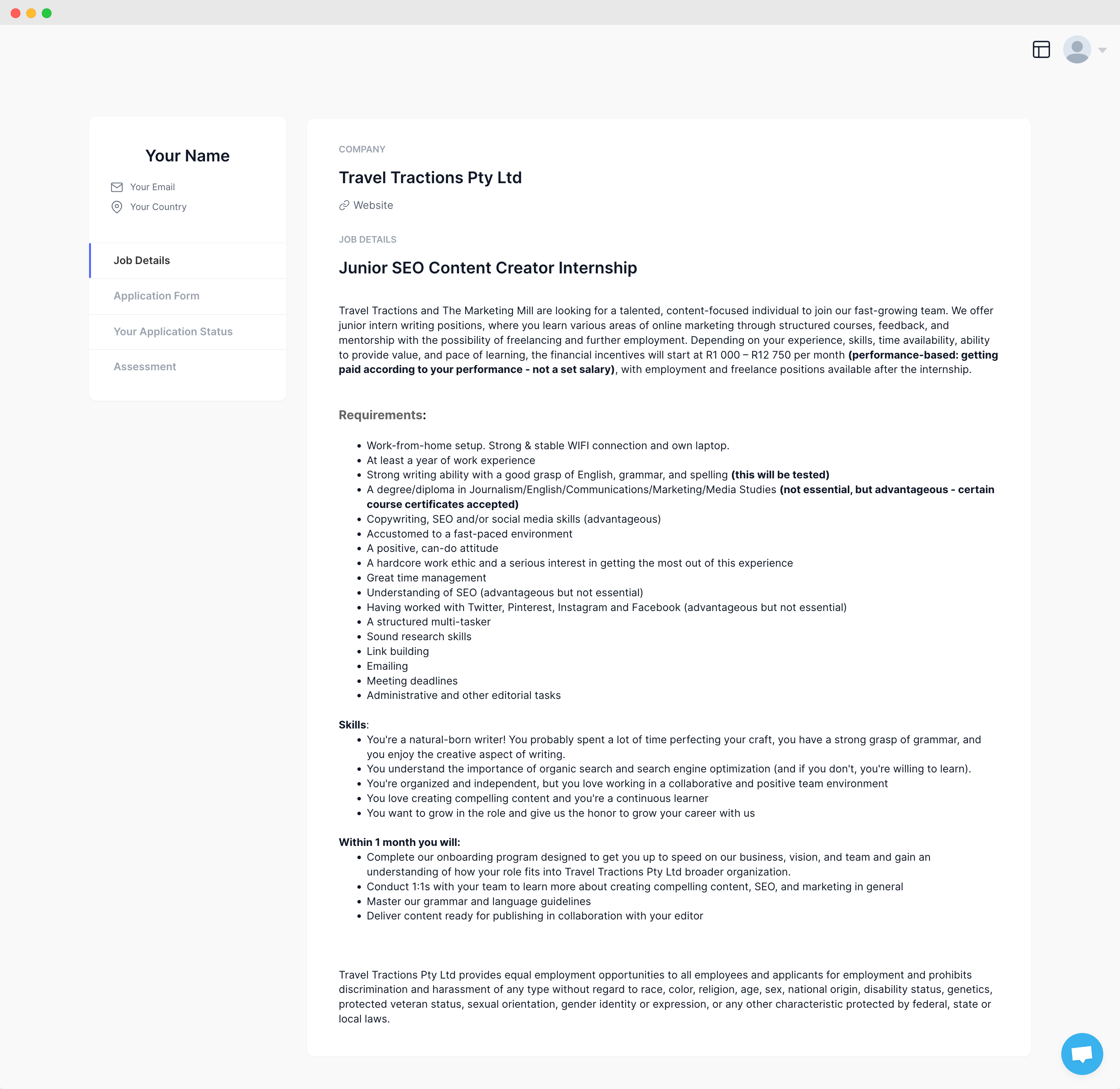Click Master our grammar and language guidelines
The image size is (1120, 1089).
coord(479,902)
